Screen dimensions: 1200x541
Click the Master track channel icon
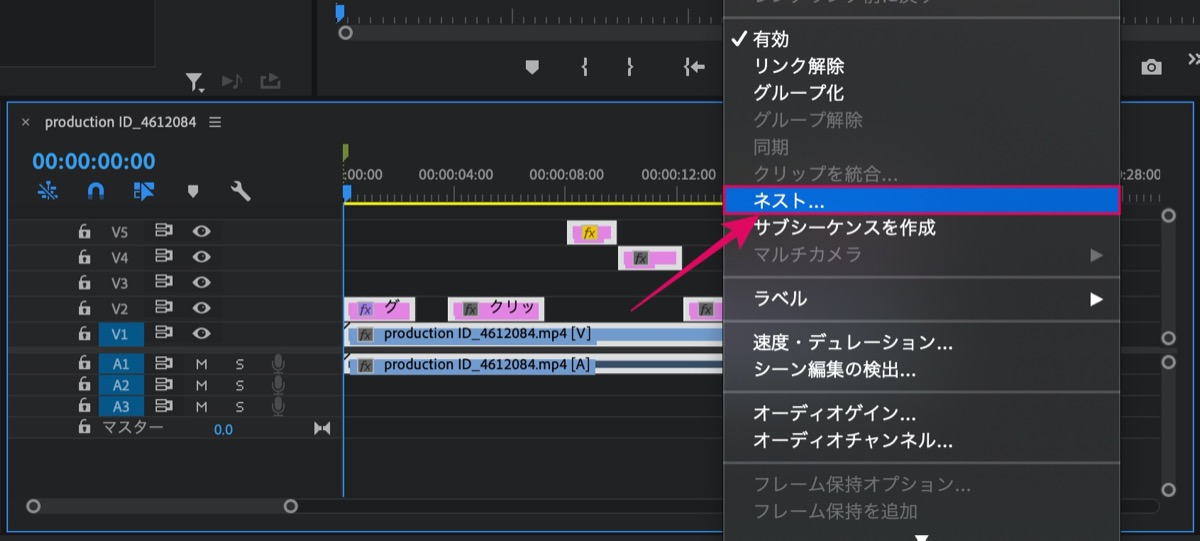pos(322,428)
